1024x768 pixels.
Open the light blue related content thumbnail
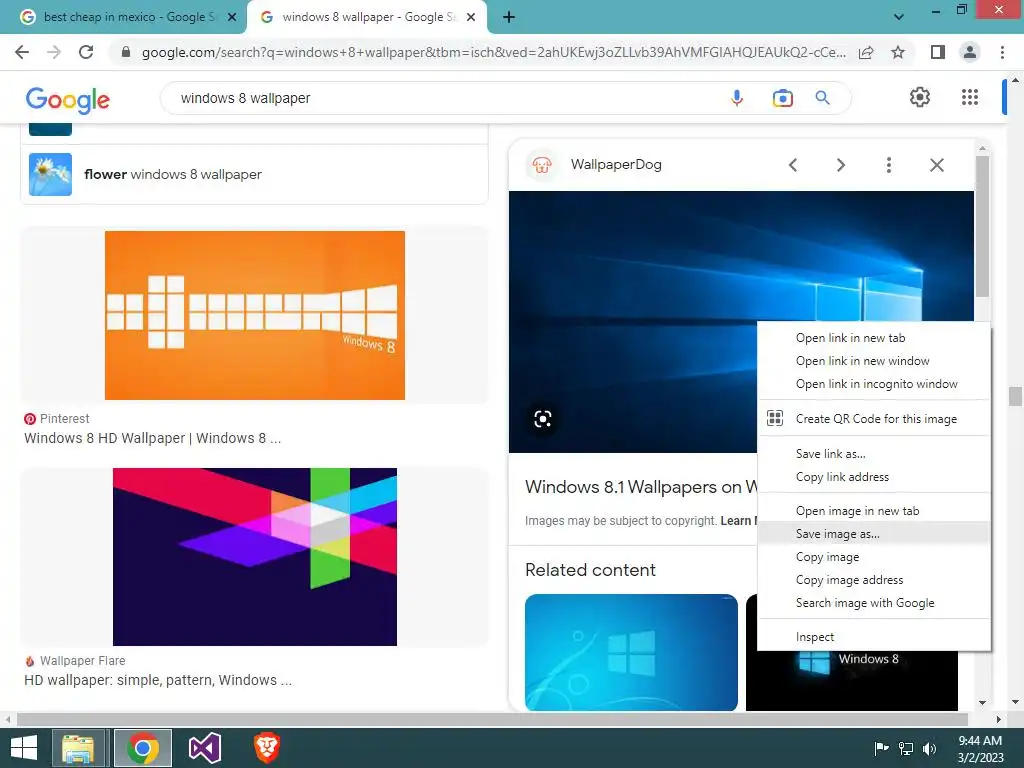point(632,652)
